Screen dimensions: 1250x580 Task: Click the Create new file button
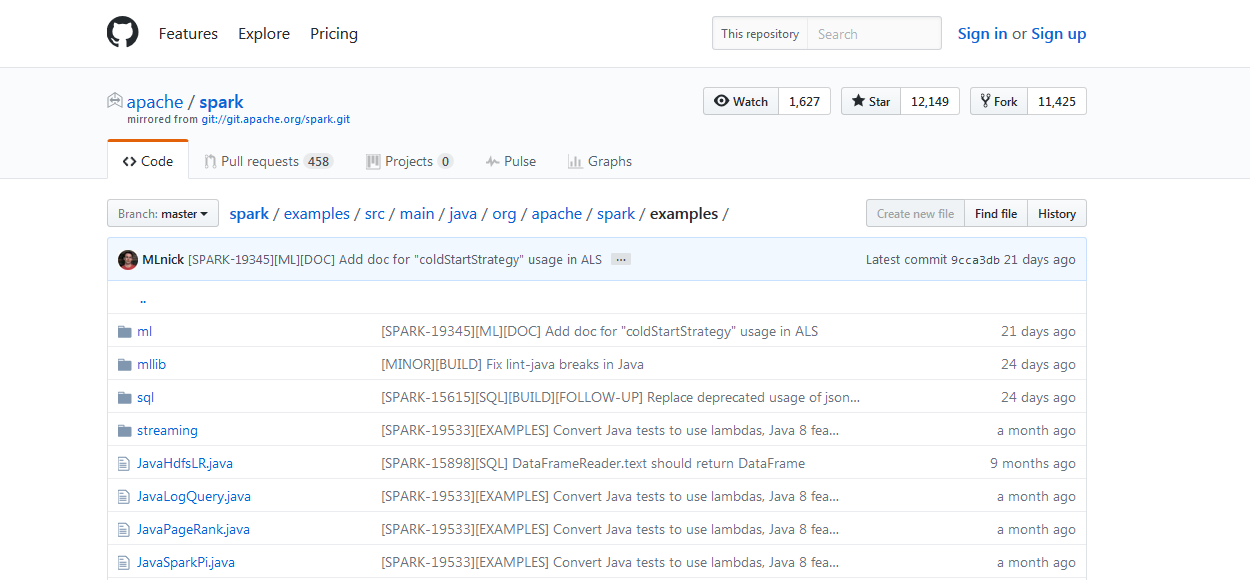[x=915, y=213]
